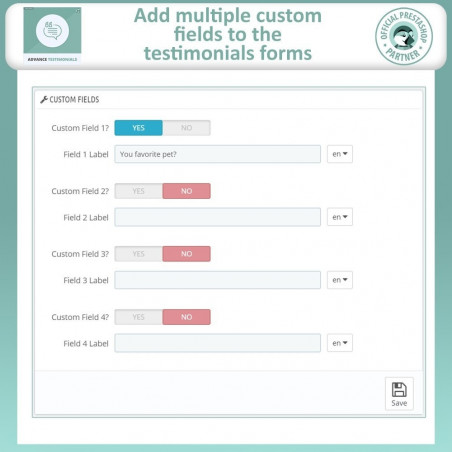452x452 pixels.
Task: Enable Custom Field 4 with YES
Action: pos(139,317)
